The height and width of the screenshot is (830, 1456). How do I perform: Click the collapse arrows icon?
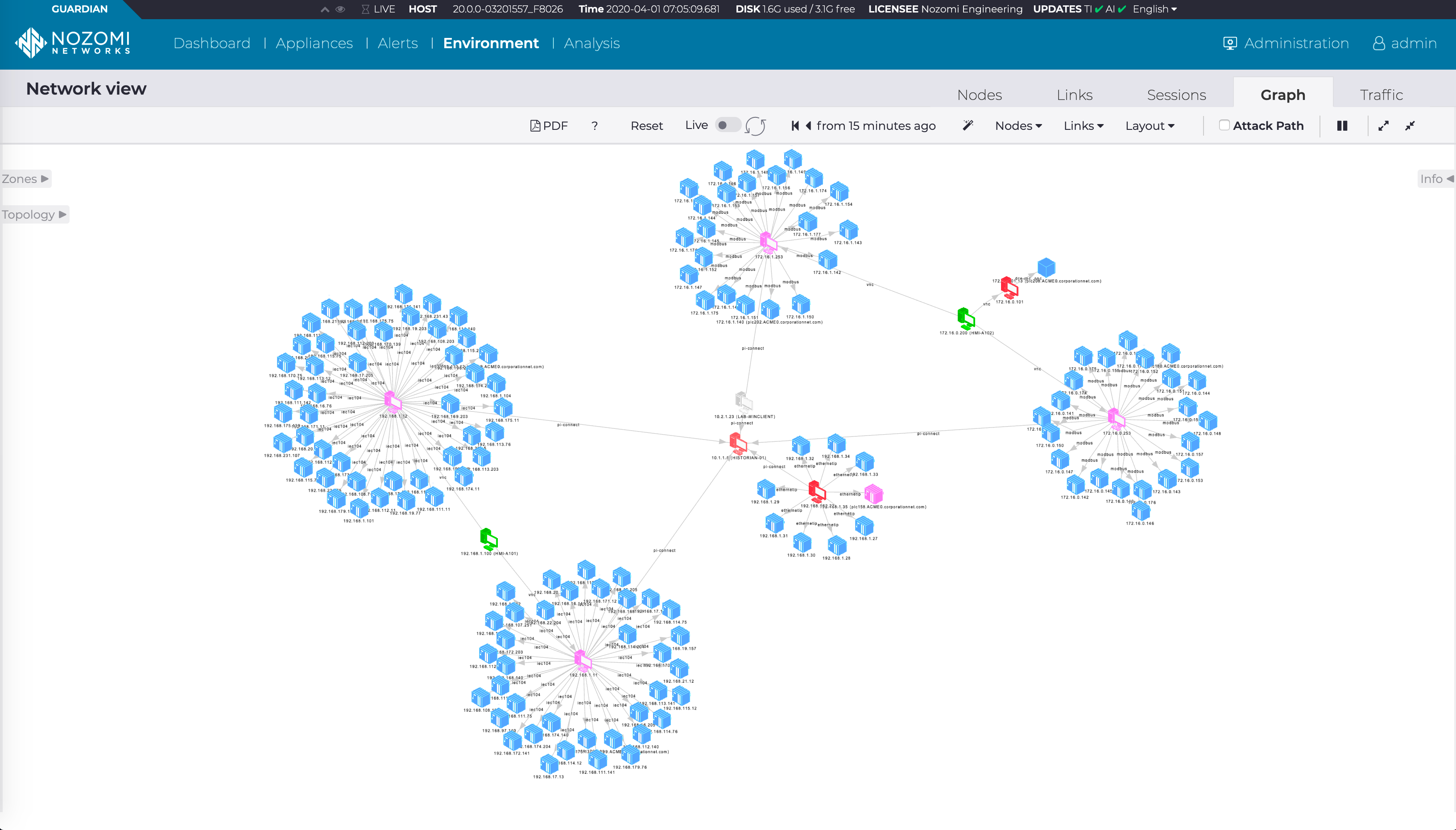pos(1410,125)
